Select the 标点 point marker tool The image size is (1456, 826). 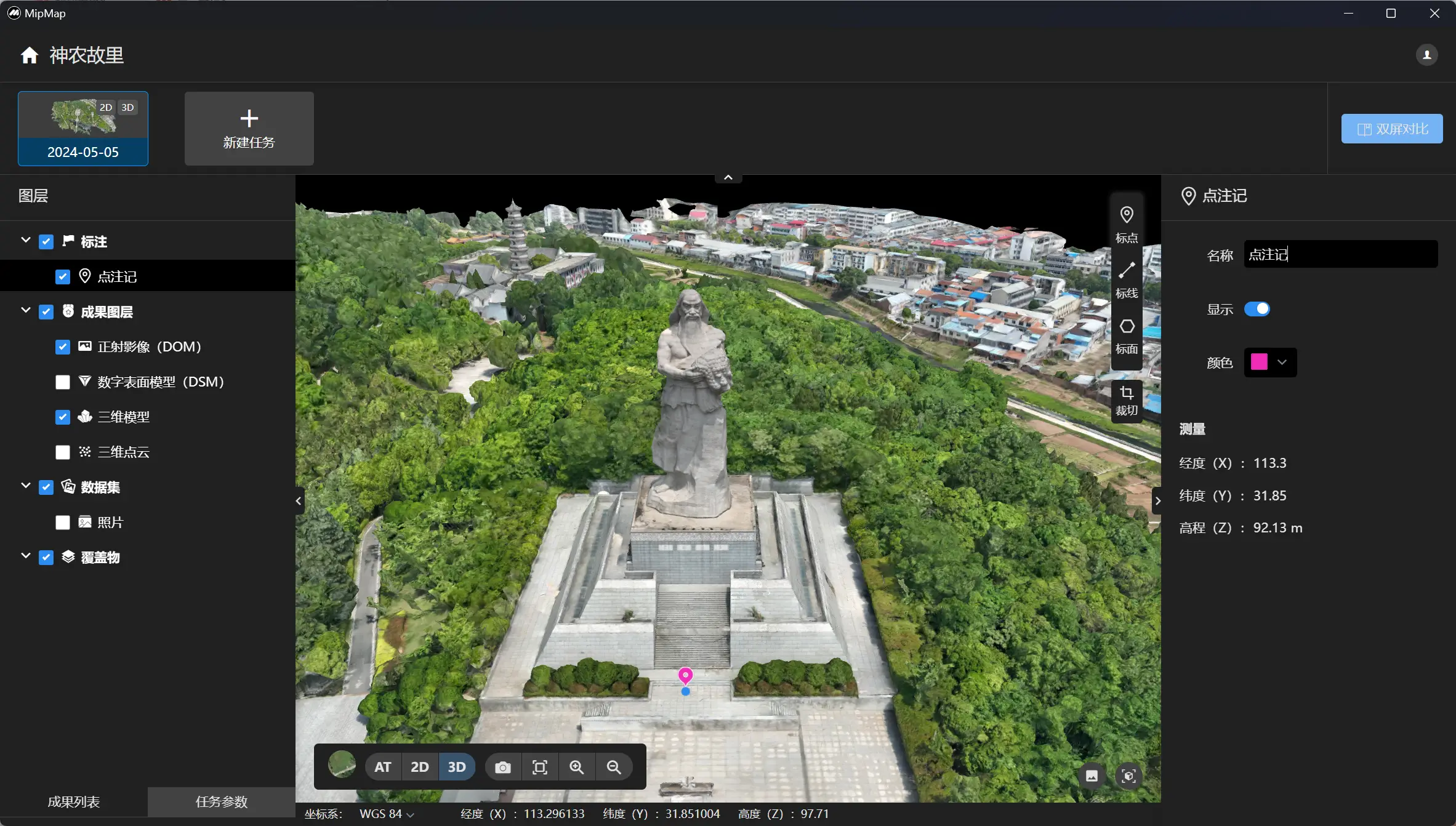(x=1126, y=223)
